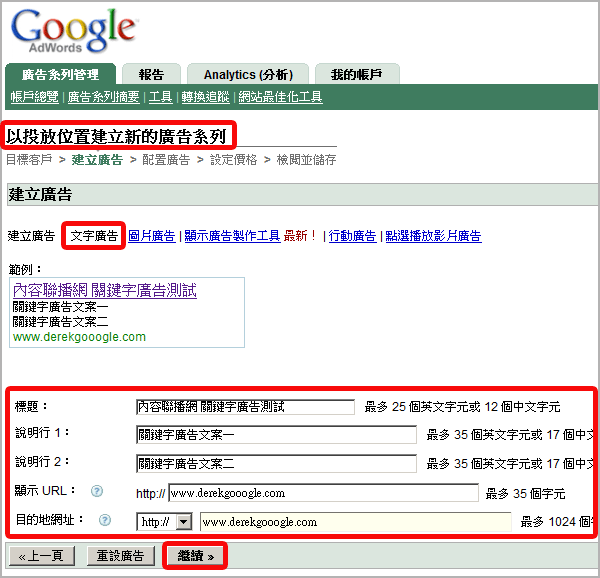Focus the 說明行 2 input field
This screenshot has height=578, width=600.
pos(276,464)
